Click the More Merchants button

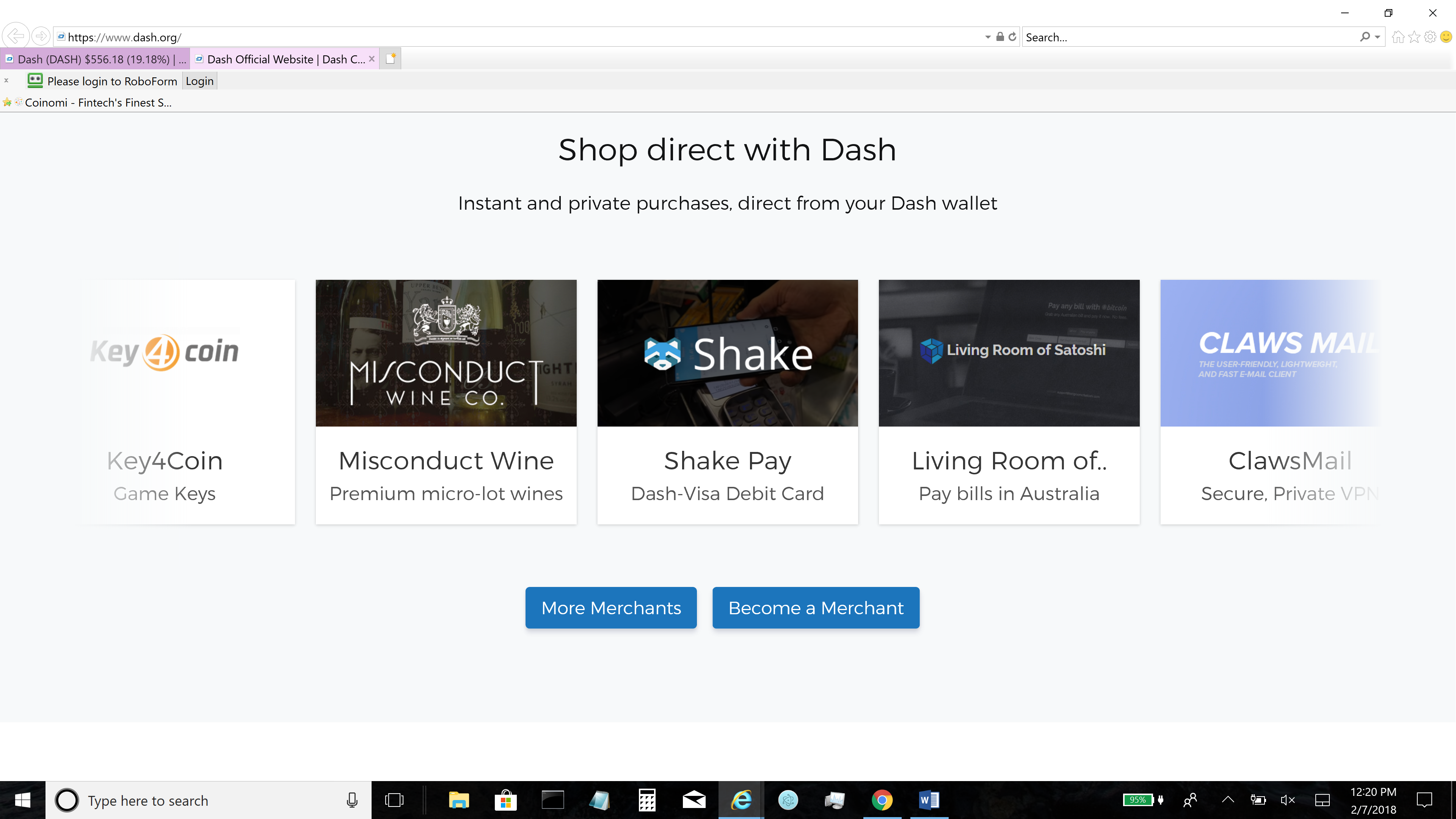pos(610,607)
